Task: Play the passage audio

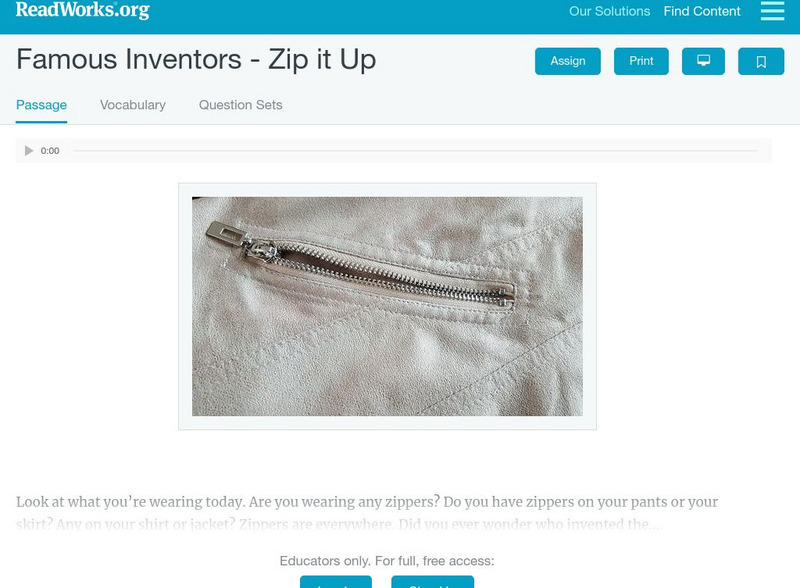Action: coord(29,151)
